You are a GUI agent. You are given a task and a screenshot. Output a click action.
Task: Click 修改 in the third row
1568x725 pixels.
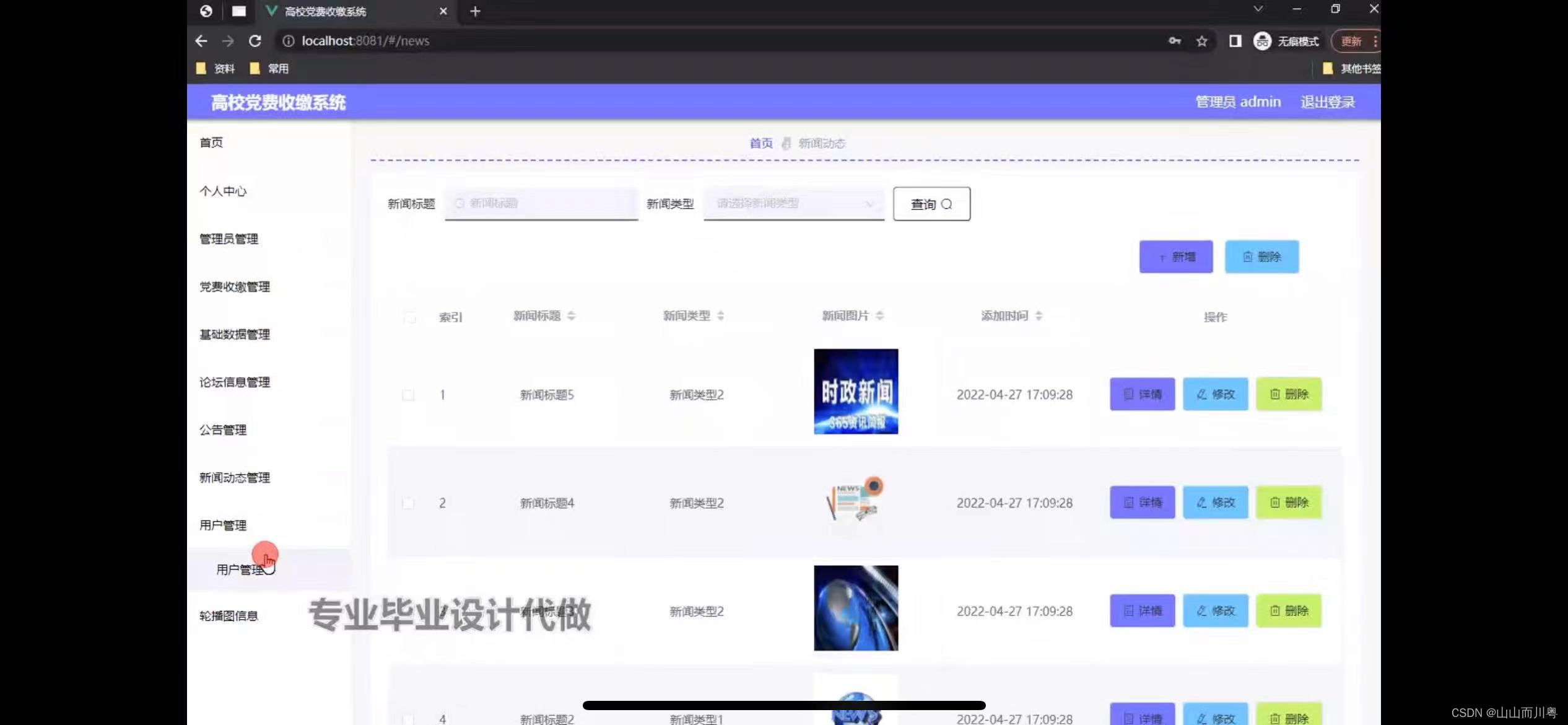click(1215, 611)
